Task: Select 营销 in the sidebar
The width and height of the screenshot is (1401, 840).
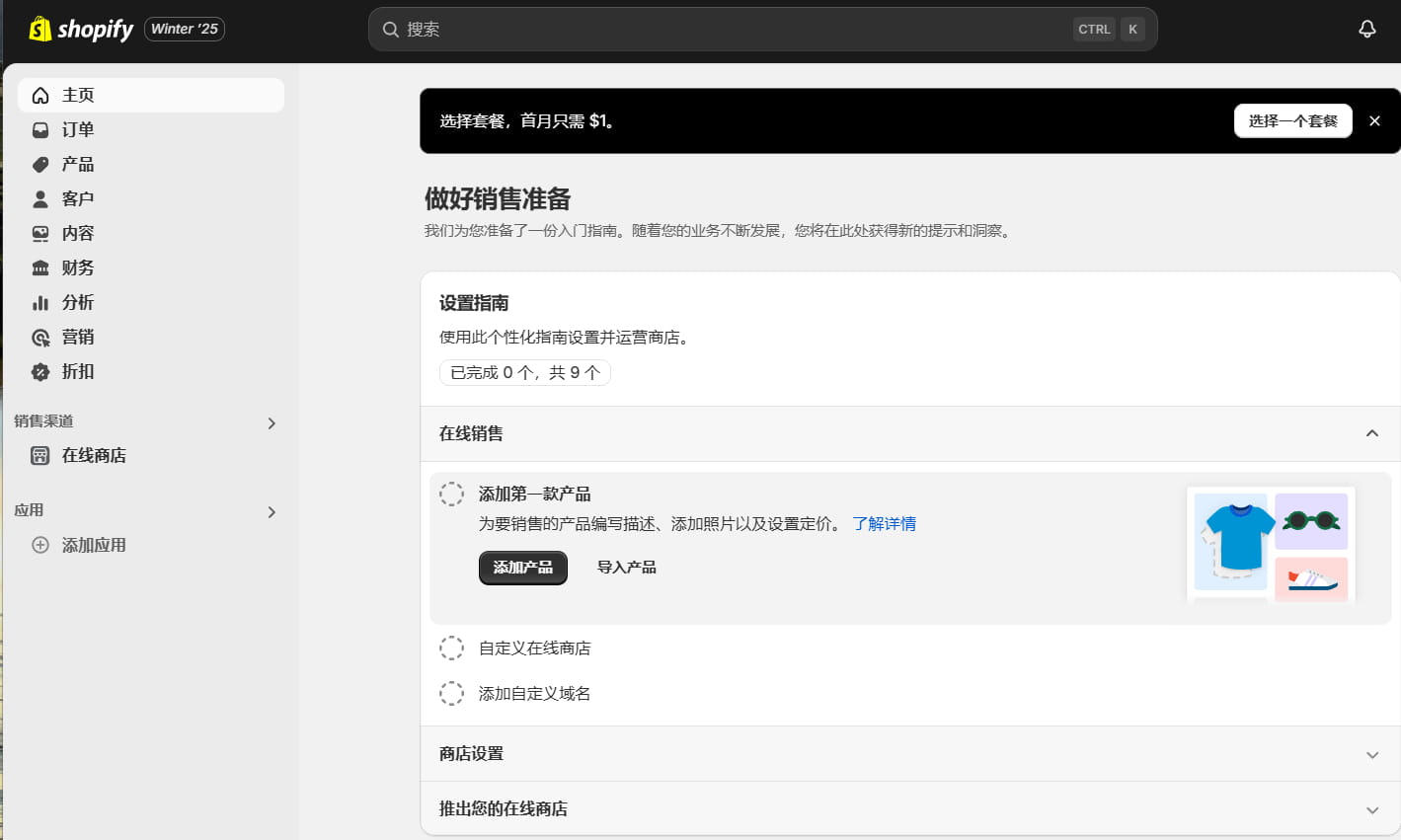Action: (78, 337)
